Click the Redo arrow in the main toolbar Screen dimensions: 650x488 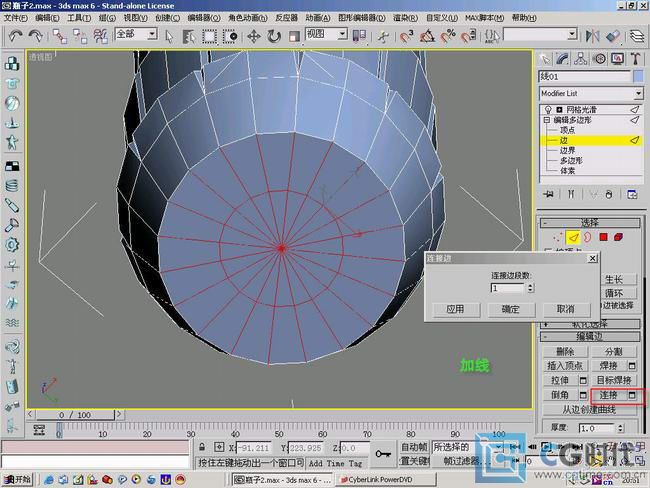tap(36, 36)
